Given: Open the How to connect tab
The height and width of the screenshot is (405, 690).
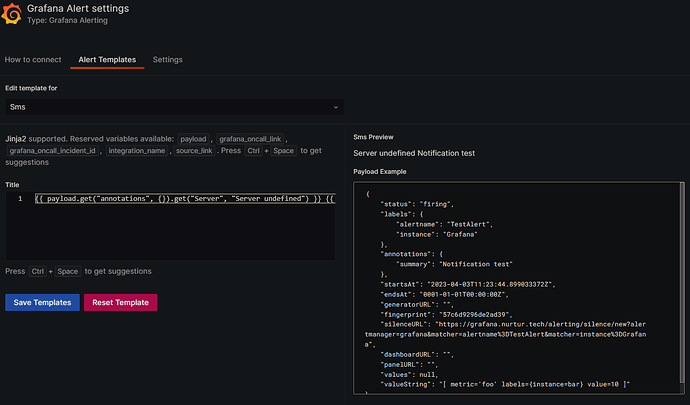Looking at the screenshot, I should pyautogui.click(x=33, y=59).
